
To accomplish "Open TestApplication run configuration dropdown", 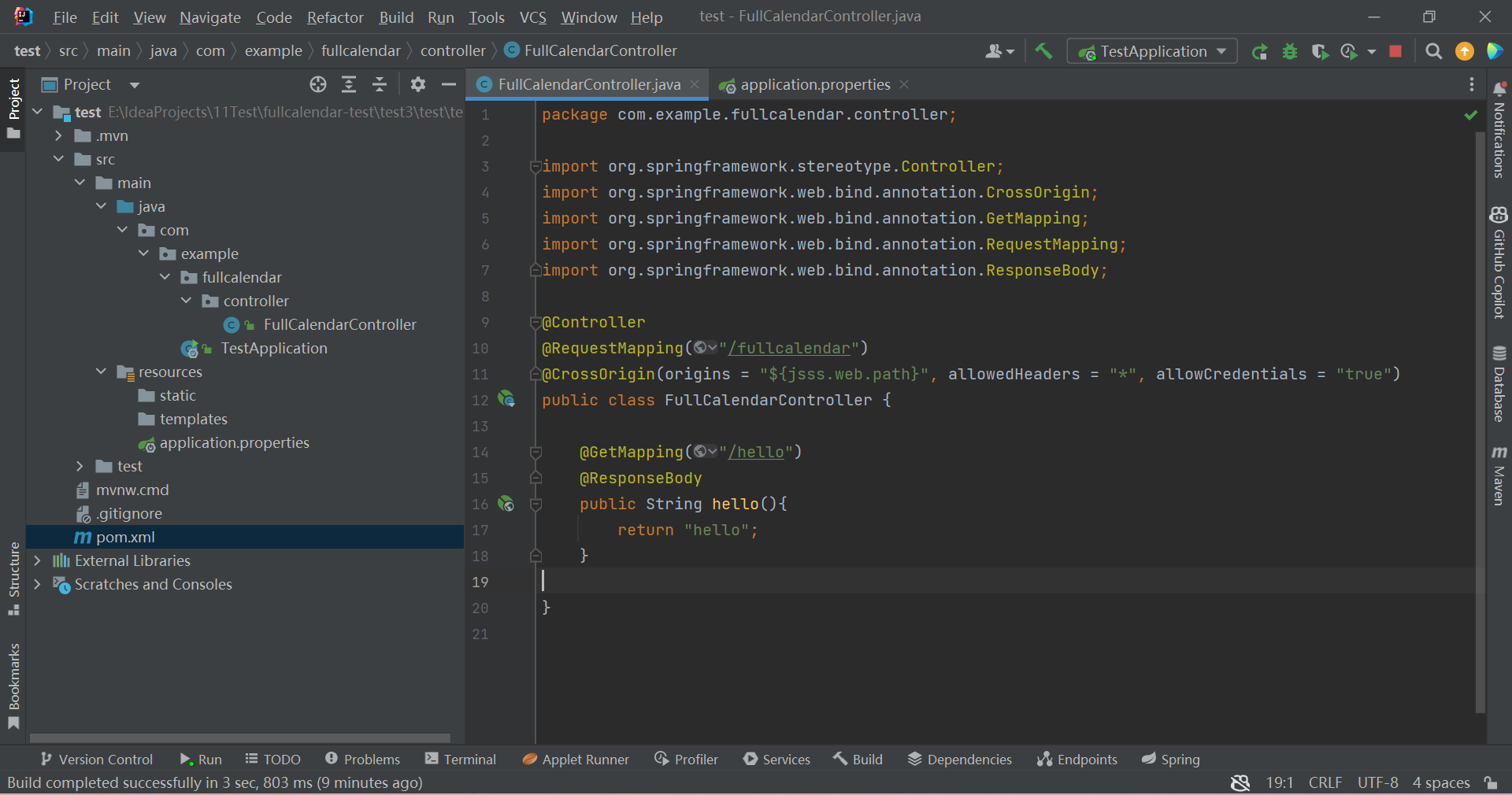I will (1152, 51).
